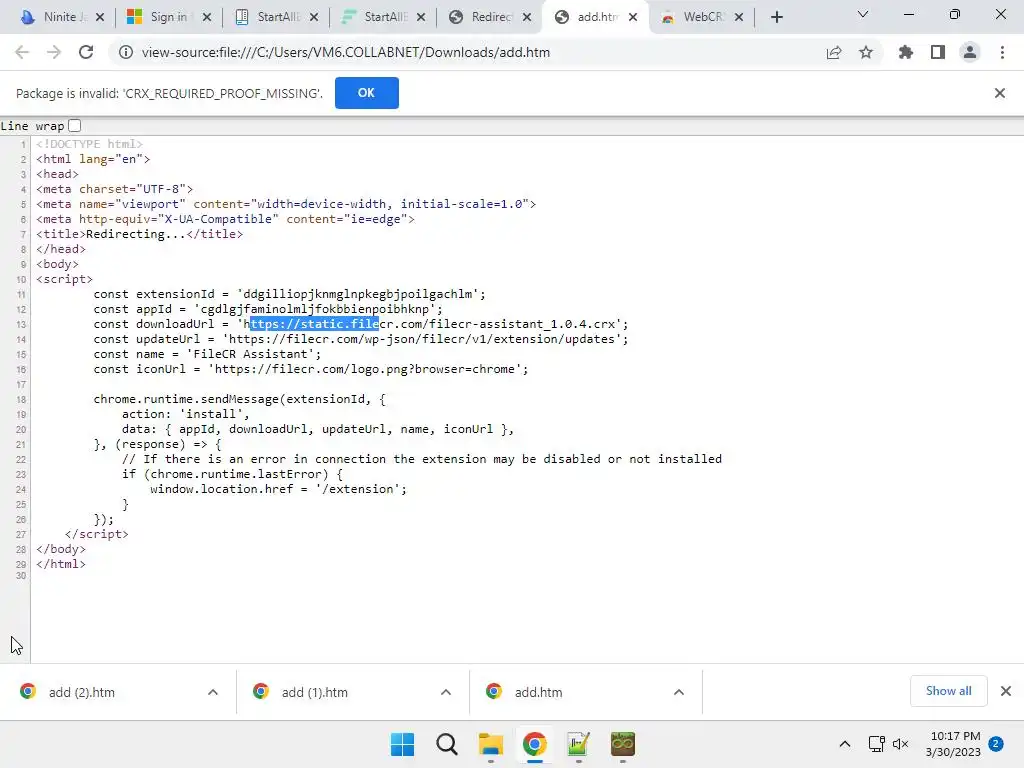
Task: Go back to previous page
Action: (x=22, y=52)
